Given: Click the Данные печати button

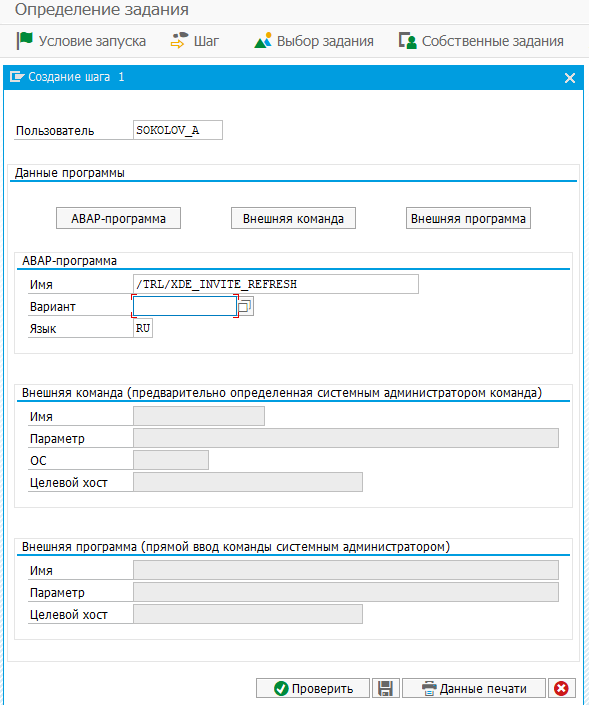Looking at the screenshot, I should point(474,688).
